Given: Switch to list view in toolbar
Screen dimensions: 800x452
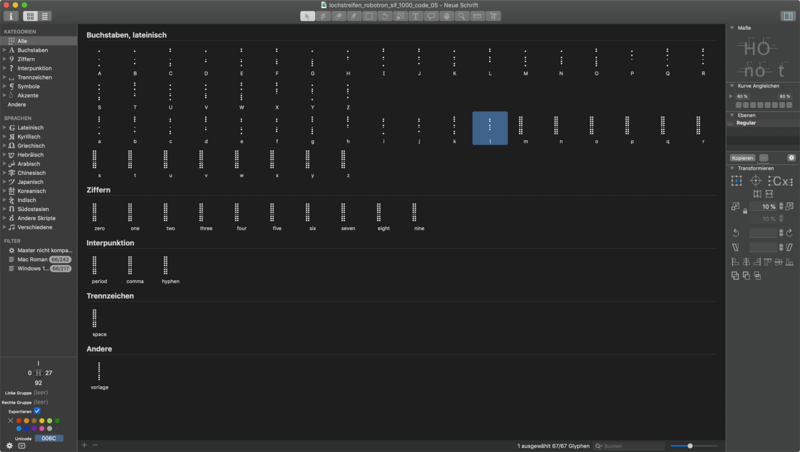Looking at the screenshot, I should (46, 16).
